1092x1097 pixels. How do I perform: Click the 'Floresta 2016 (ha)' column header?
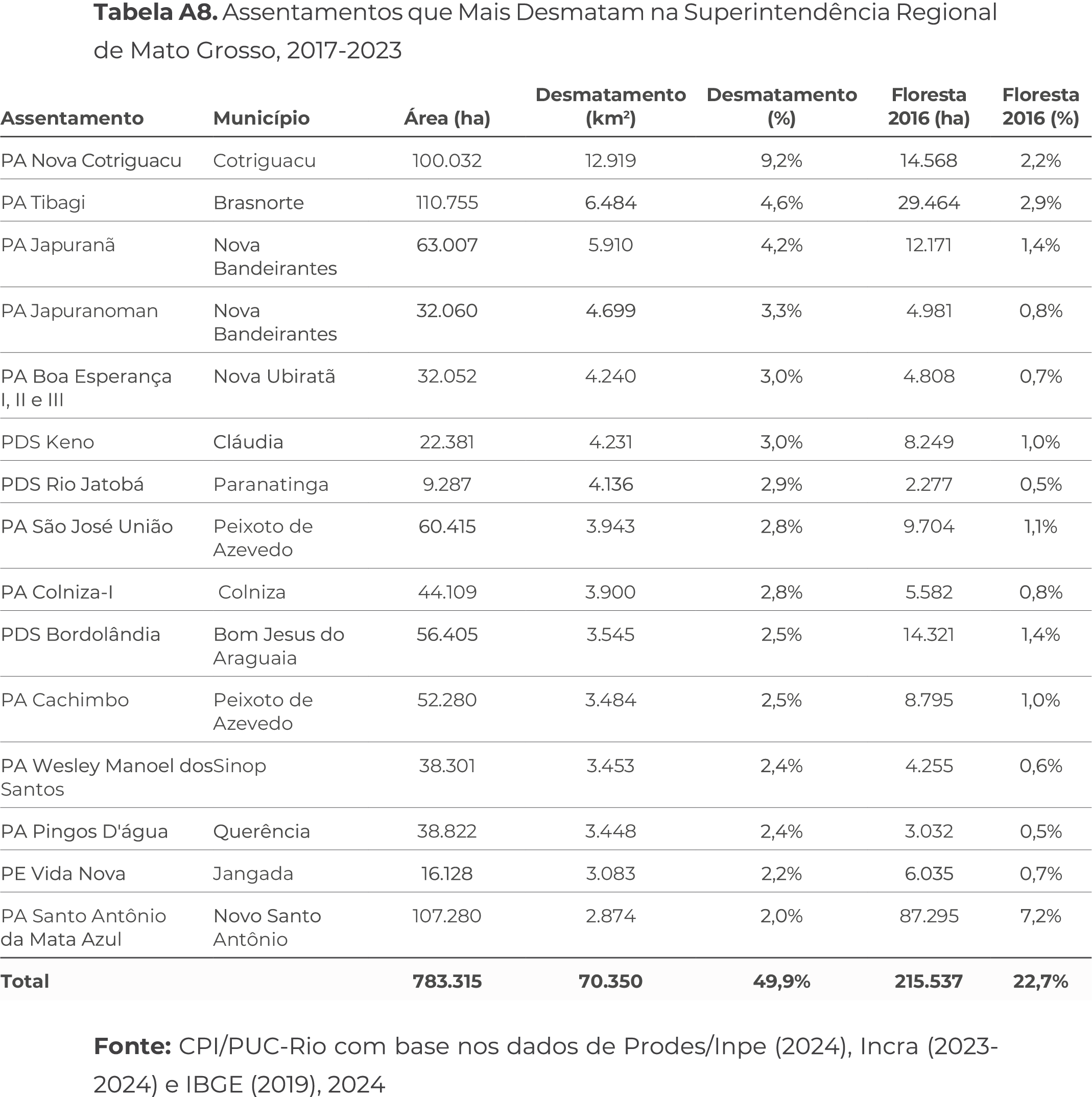(x=929, y=106)
